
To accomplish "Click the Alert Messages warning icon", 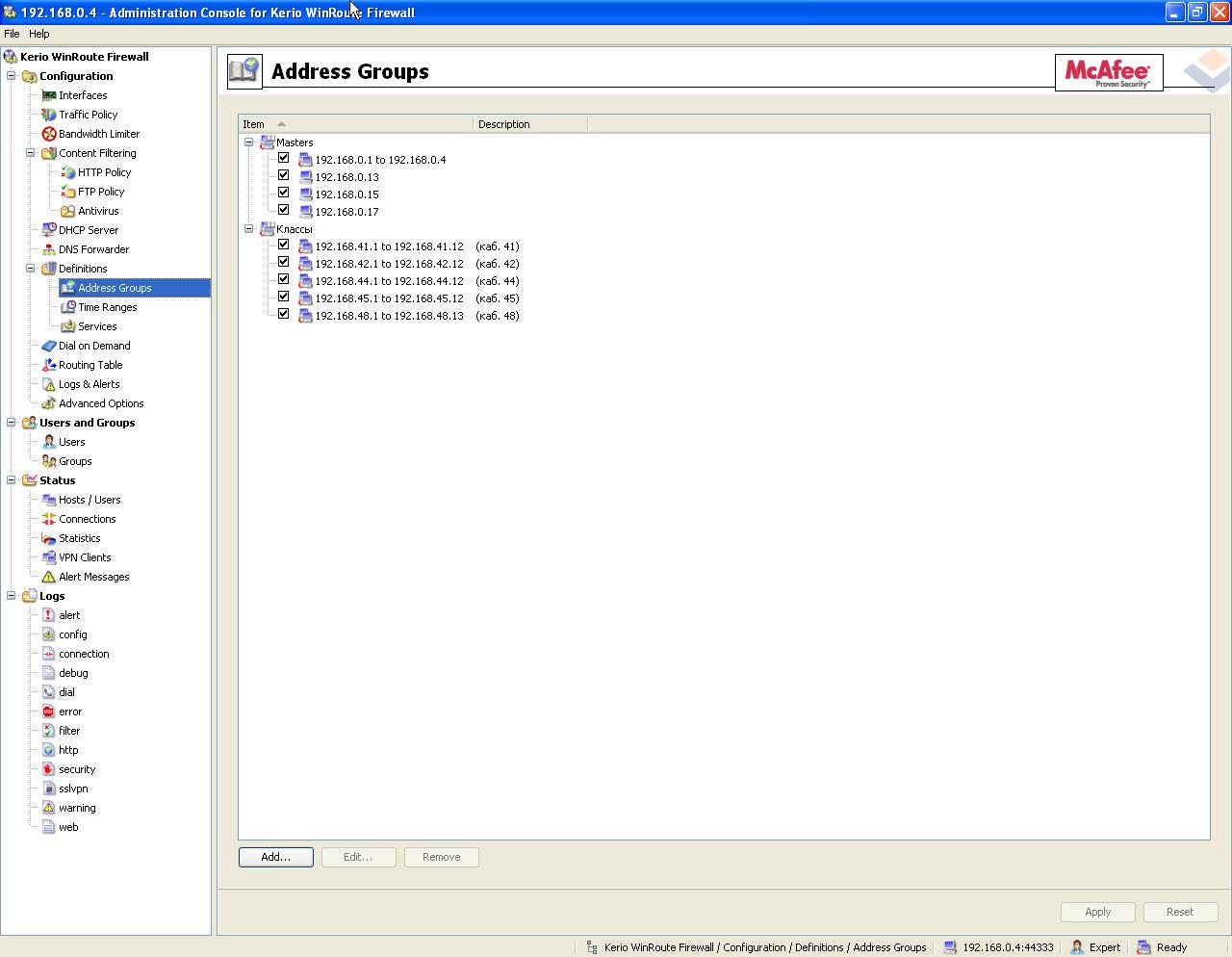I will coord(48,577).
